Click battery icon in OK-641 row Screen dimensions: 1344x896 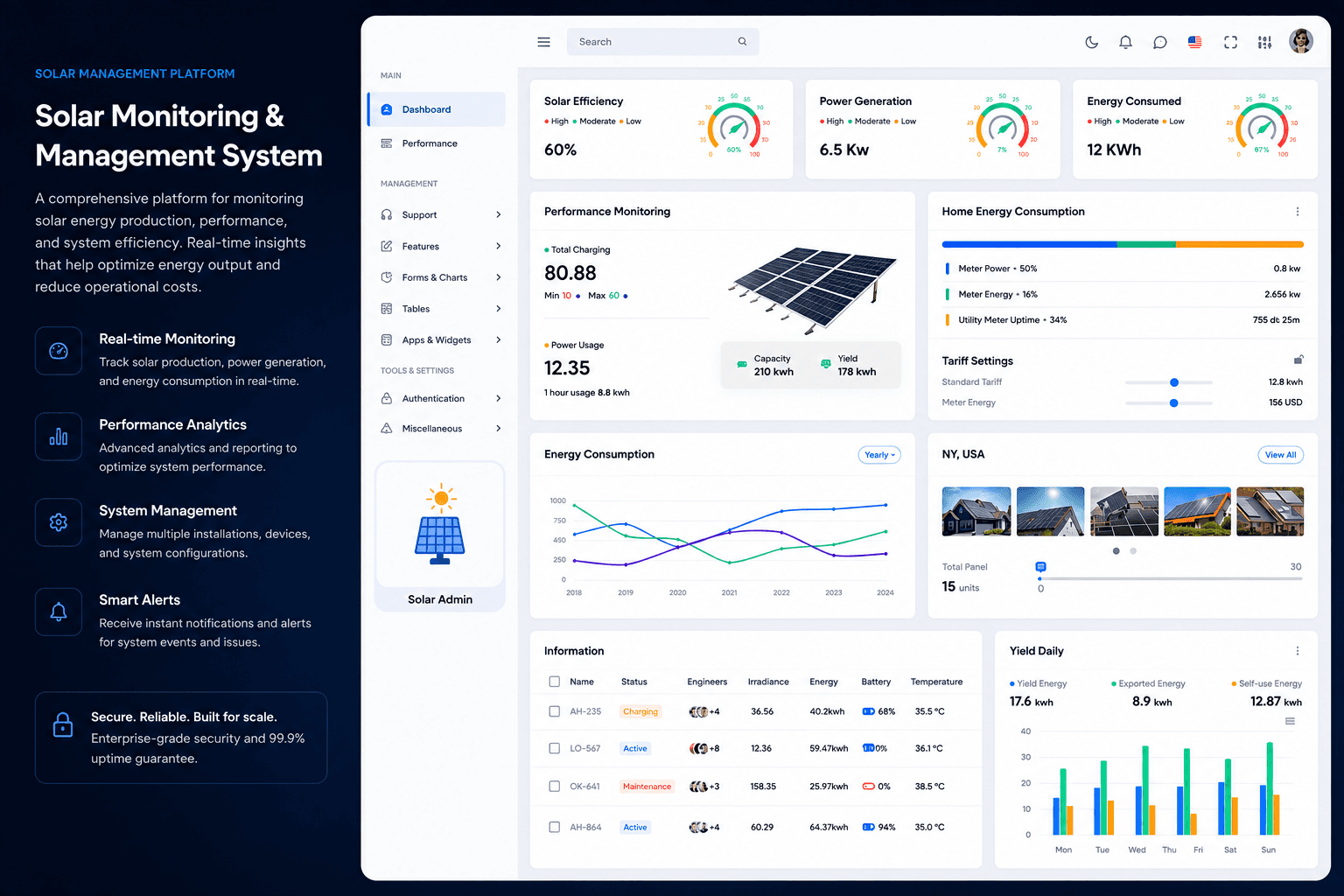[869, 786]
